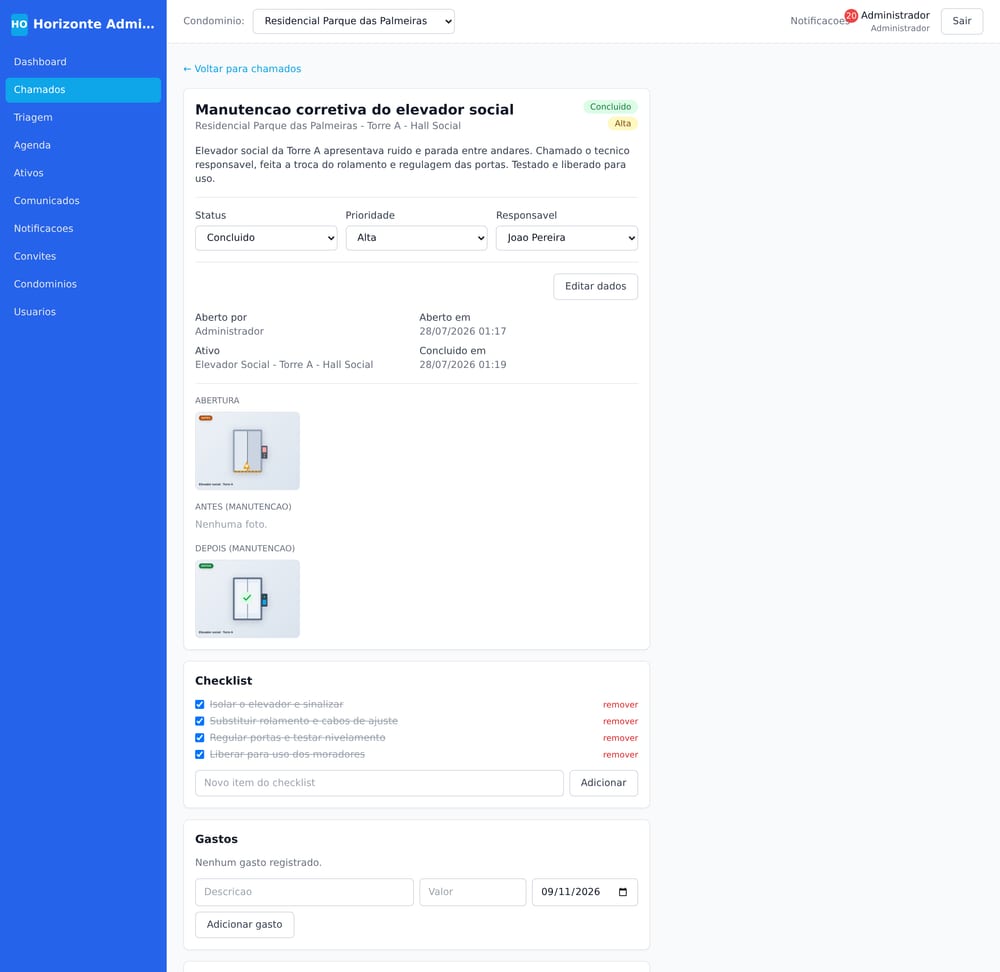The image size is (1000, 972).
Task: Click the 'Alta' priority badge in the header
Action: (x=622, y=124)
